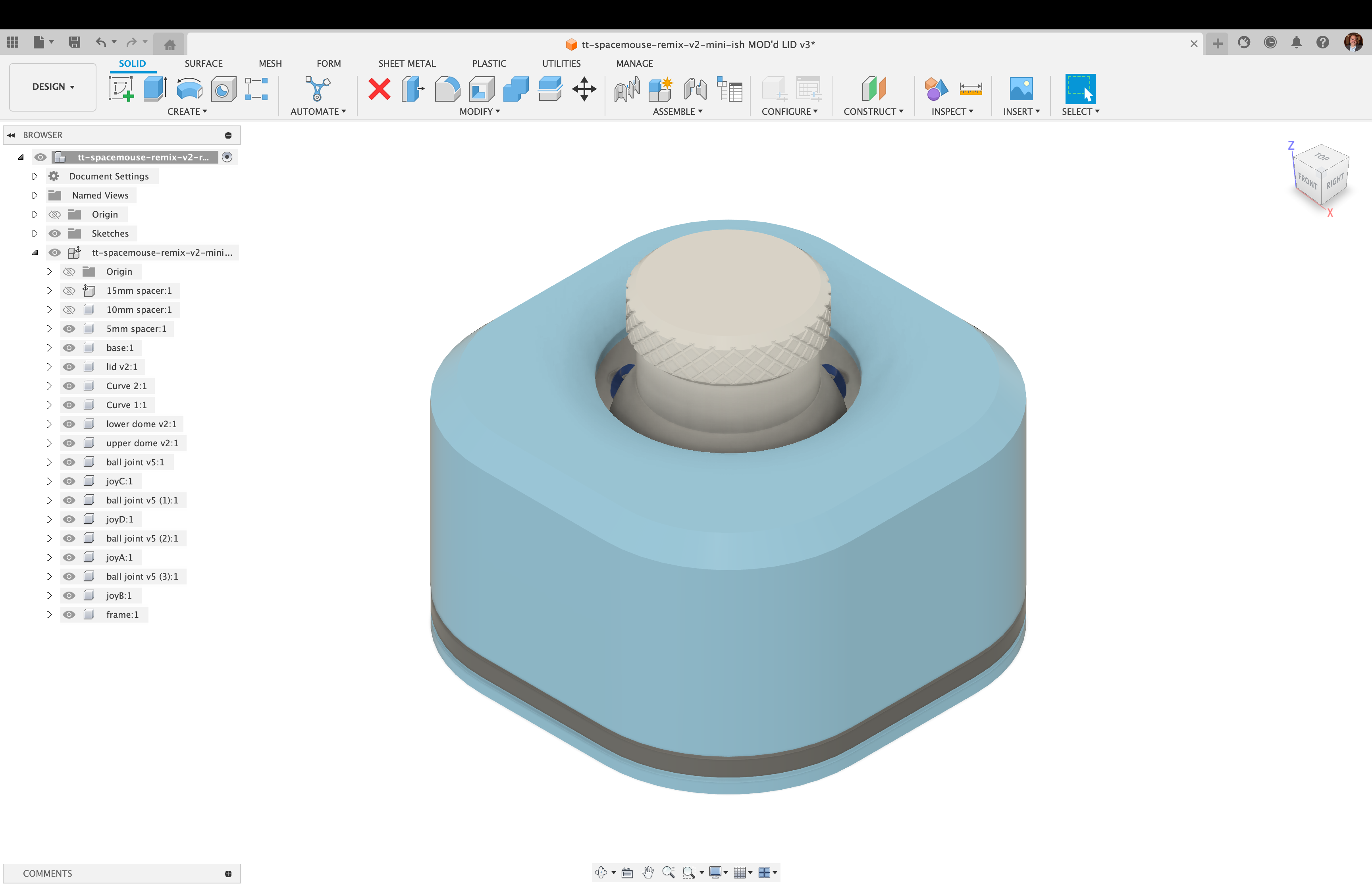Show the 15mm spacer:1 component

click(x=69, y=290)
